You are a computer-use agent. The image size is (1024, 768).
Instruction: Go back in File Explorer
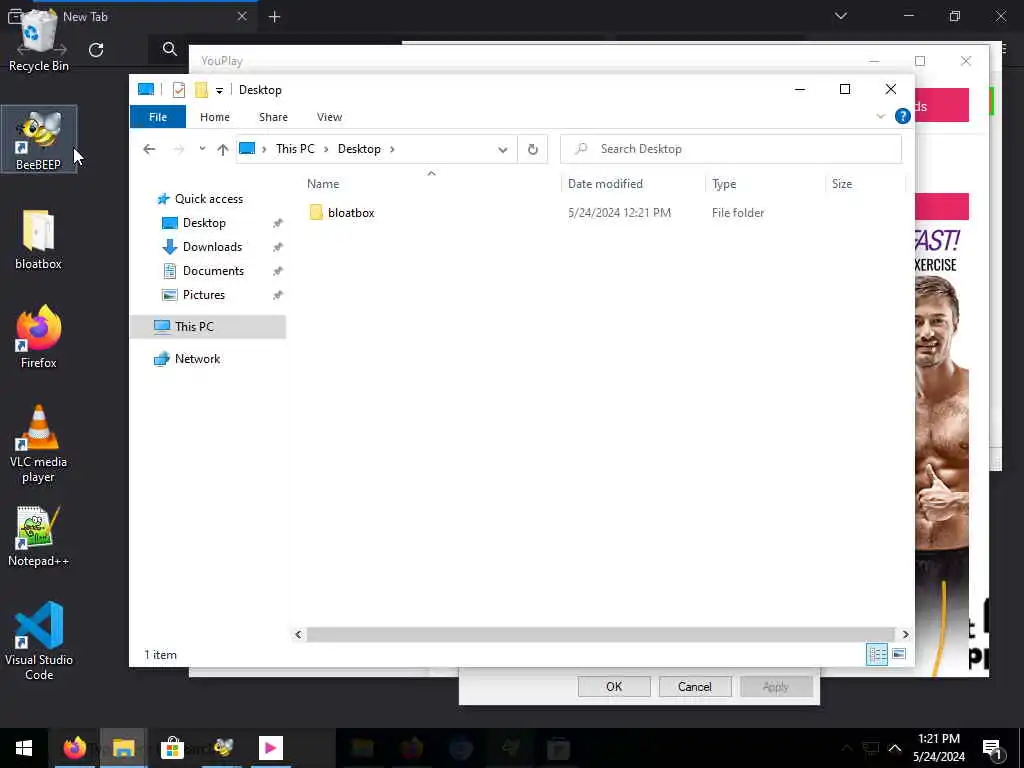pyautogui.click(x=149, y=149)
